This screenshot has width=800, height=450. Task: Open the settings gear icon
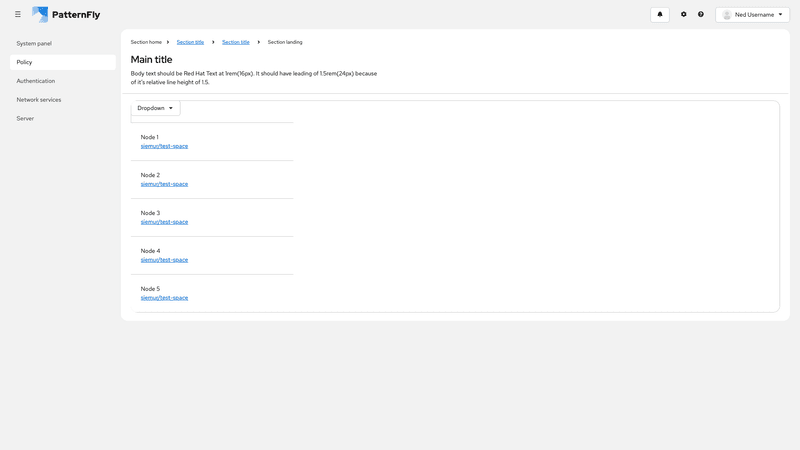tap(684, 15)
